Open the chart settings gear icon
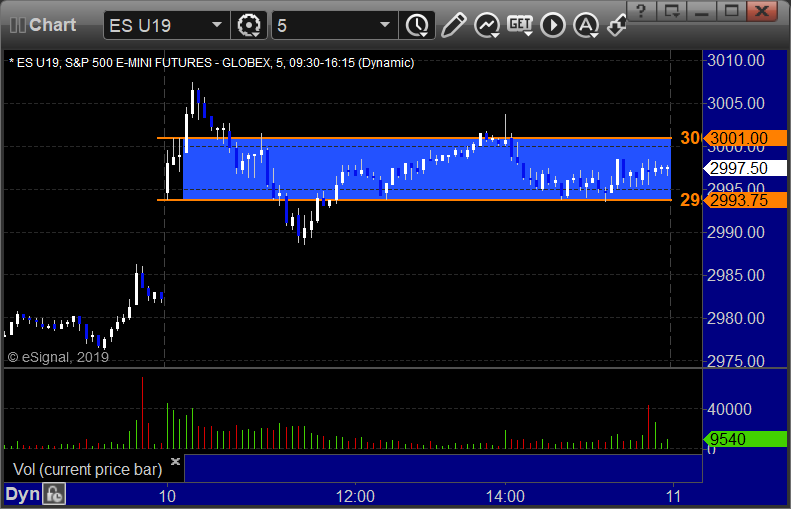The image size is (791, 509). click(249, 25)
